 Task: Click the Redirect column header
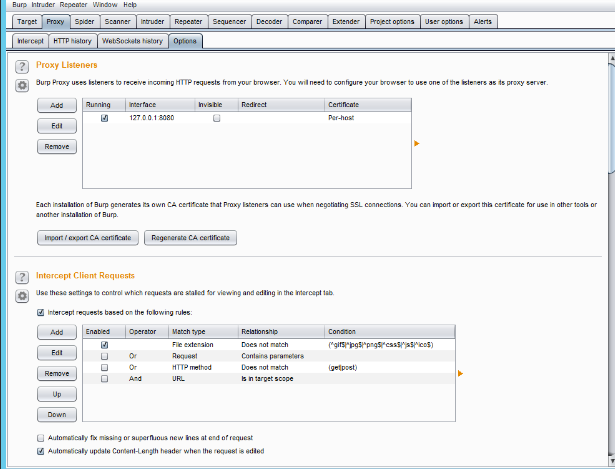click(281, 105)
